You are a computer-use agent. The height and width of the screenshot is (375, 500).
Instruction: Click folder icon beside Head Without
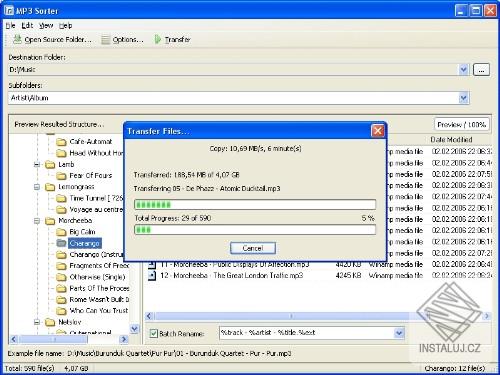61,153
